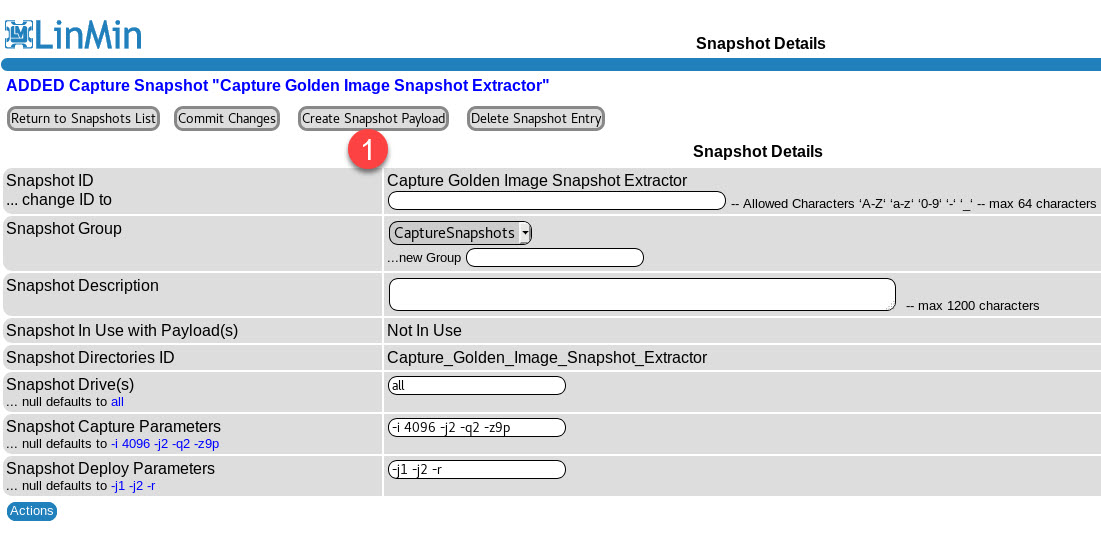Click the Snapshot Deploy Parameters field
The width and height of the screenshot is (1101, 535).
pyautogui.click(x=476, y=470)
